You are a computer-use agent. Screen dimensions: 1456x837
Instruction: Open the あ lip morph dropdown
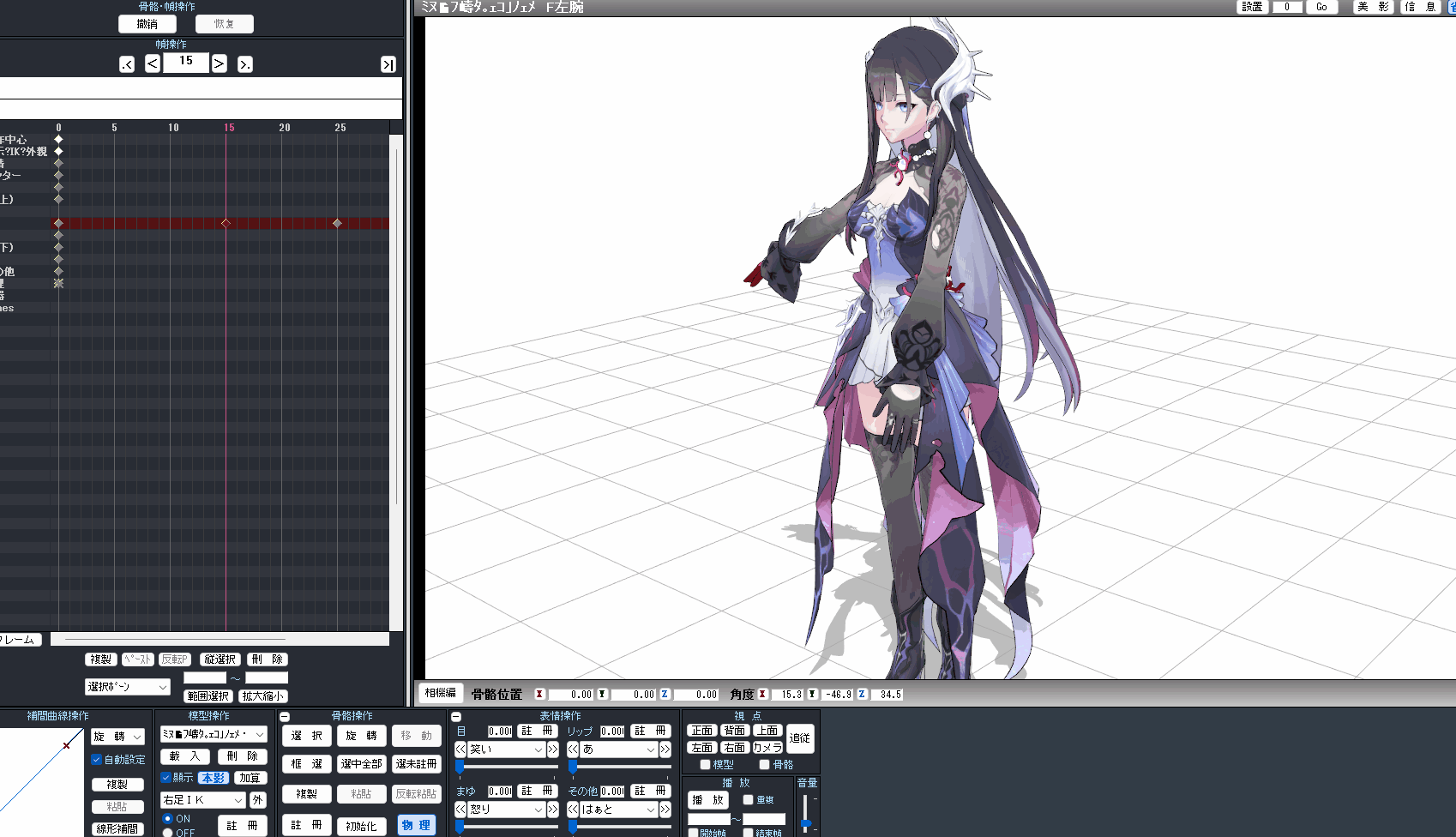pos(619,750)
